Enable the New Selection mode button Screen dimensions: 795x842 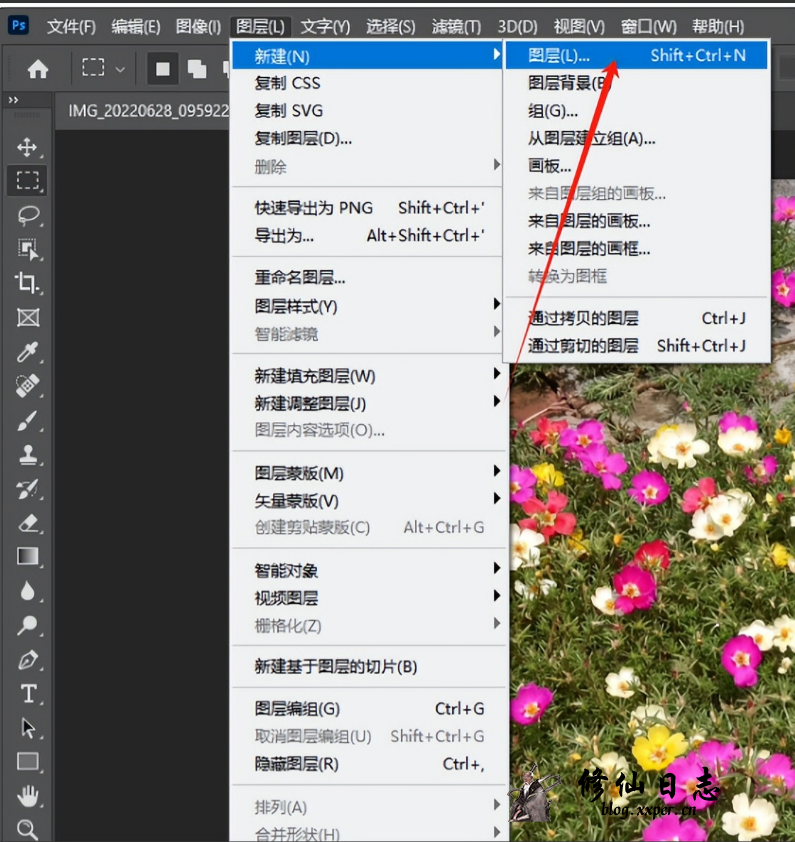pyautogui.click(x=162, y=69)
